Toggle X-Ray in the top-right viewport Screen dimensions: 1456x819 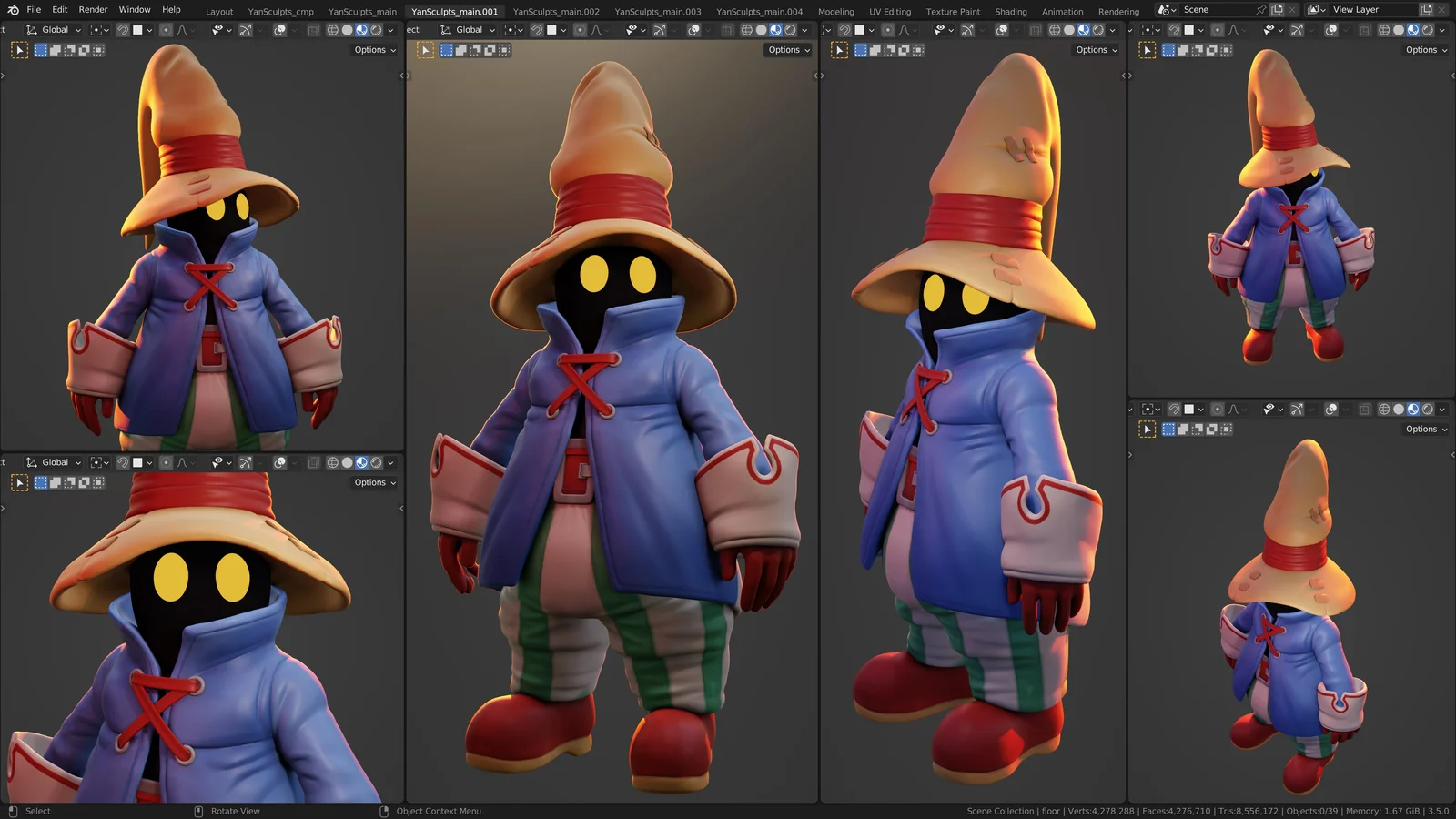[1364, 29]
